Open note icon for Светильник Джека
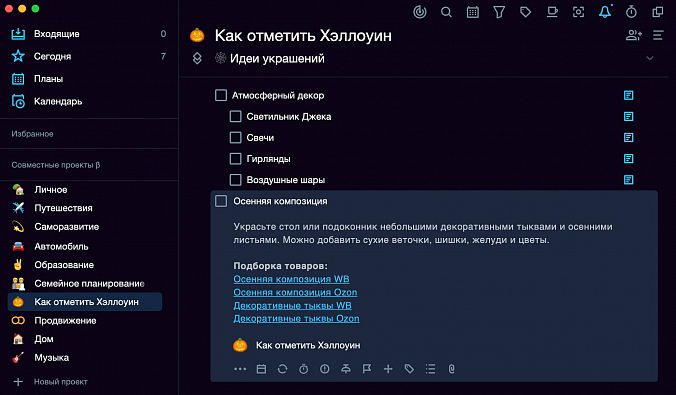This screenshot has height=395, width=676. [629, 116]
